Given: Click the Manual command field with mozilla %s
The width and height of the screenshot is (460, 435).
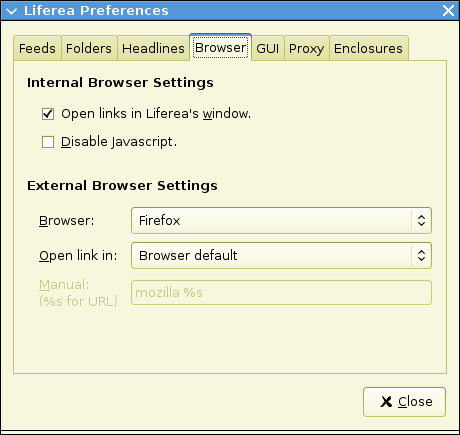Looking at the screenshot, I should pos(281,293).
